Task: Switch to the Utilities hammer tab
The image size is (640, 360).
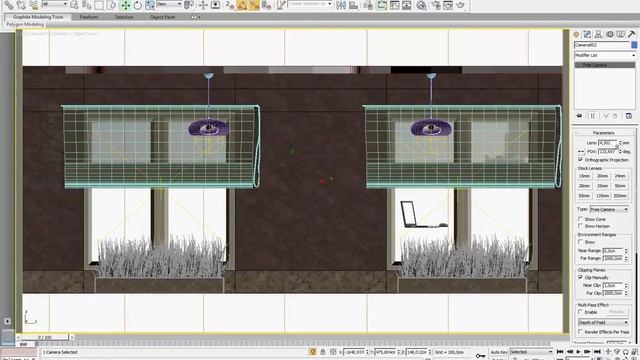Action: pyautogui.click(x=631, y=34)
